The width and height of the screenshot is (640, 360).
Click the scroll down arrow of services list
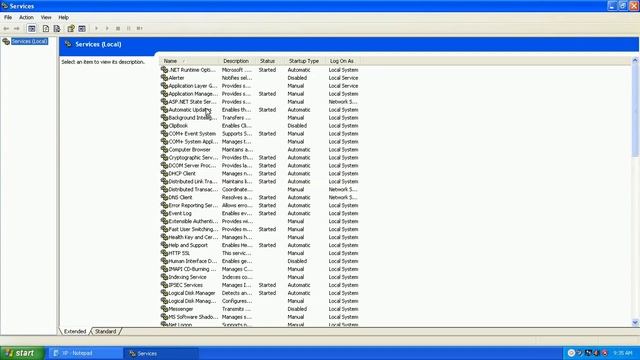click(635, 322)
